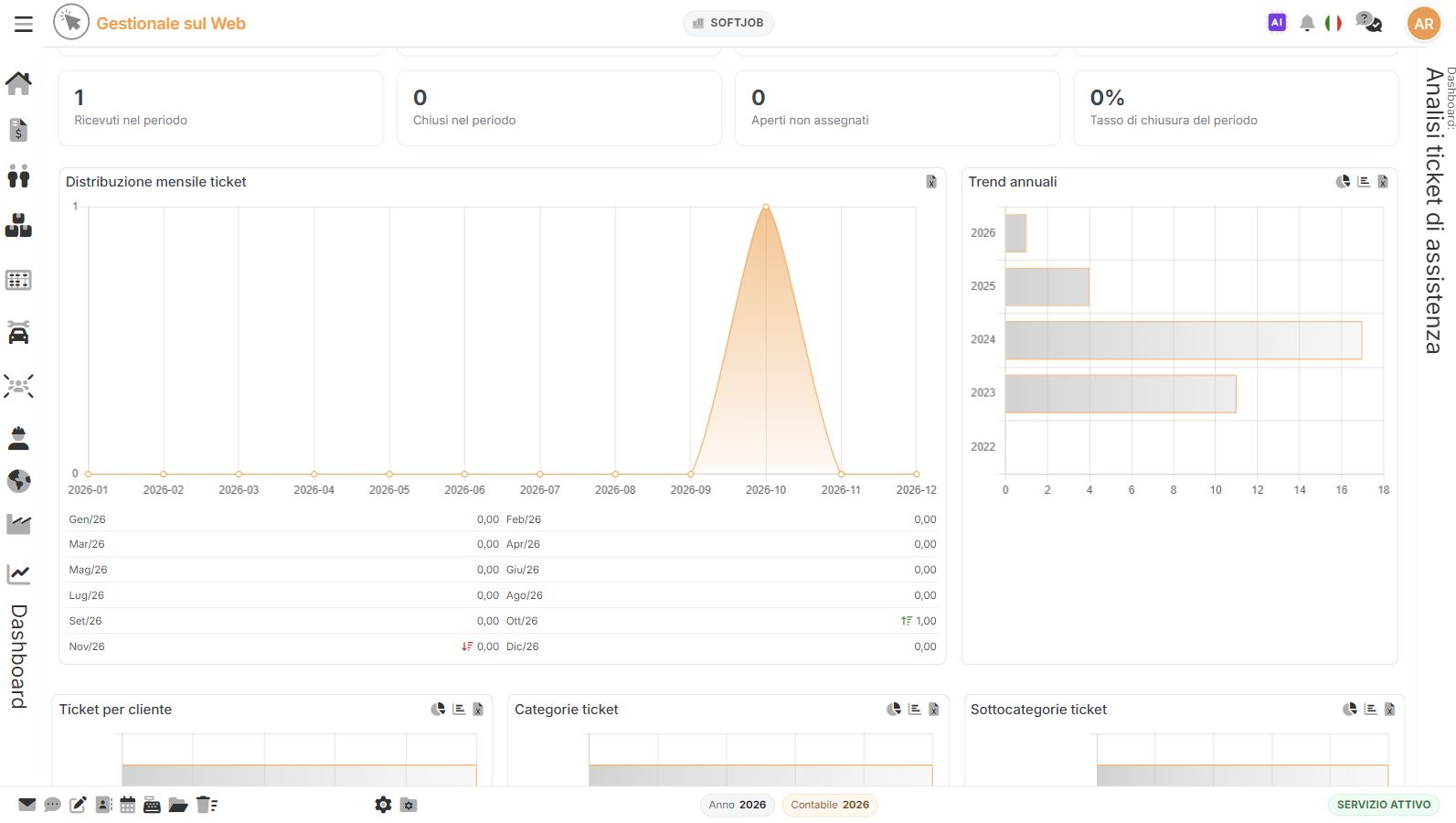The image size is (1456, 823).
Task: Open the warehouse boxes sidebar icon
Action: 18,226
